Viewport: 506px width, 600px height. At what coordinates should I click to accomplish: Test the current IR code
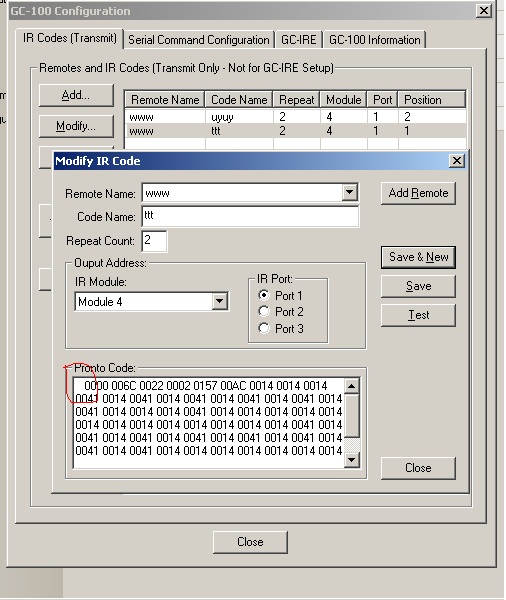point(418,315)
